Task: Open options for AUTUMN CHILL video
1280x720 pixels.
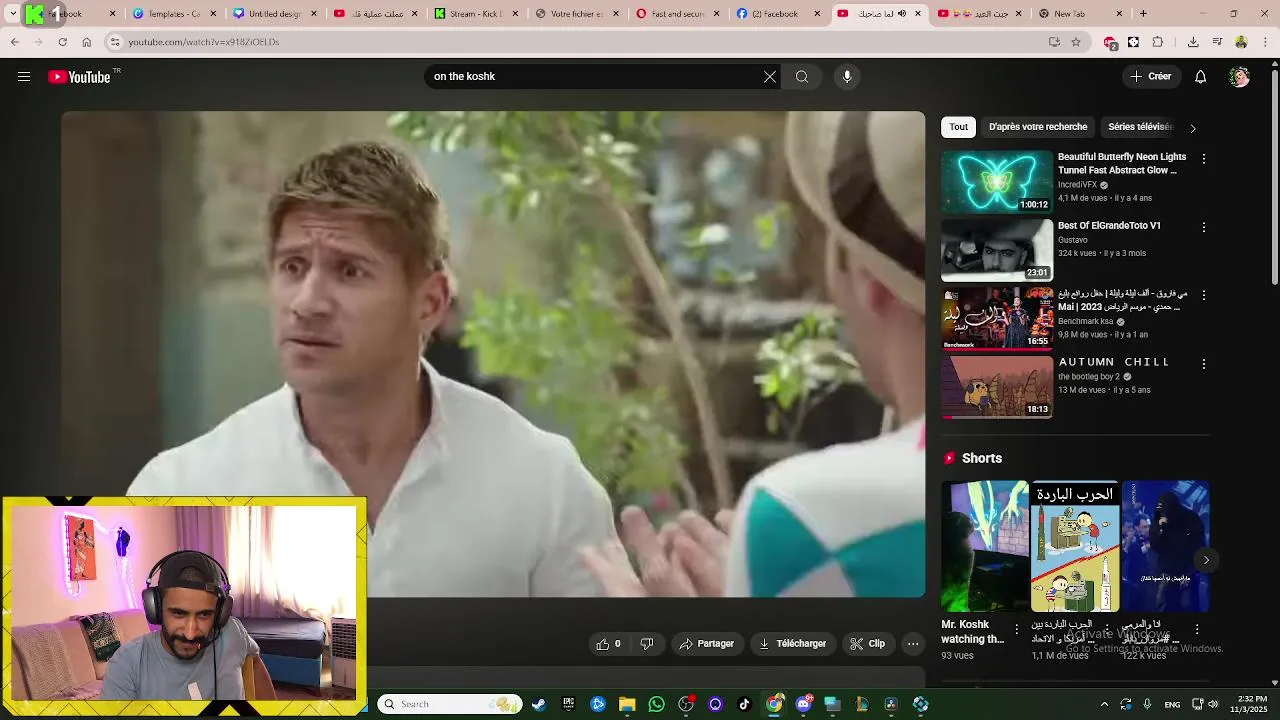Action: point(1204,364)
